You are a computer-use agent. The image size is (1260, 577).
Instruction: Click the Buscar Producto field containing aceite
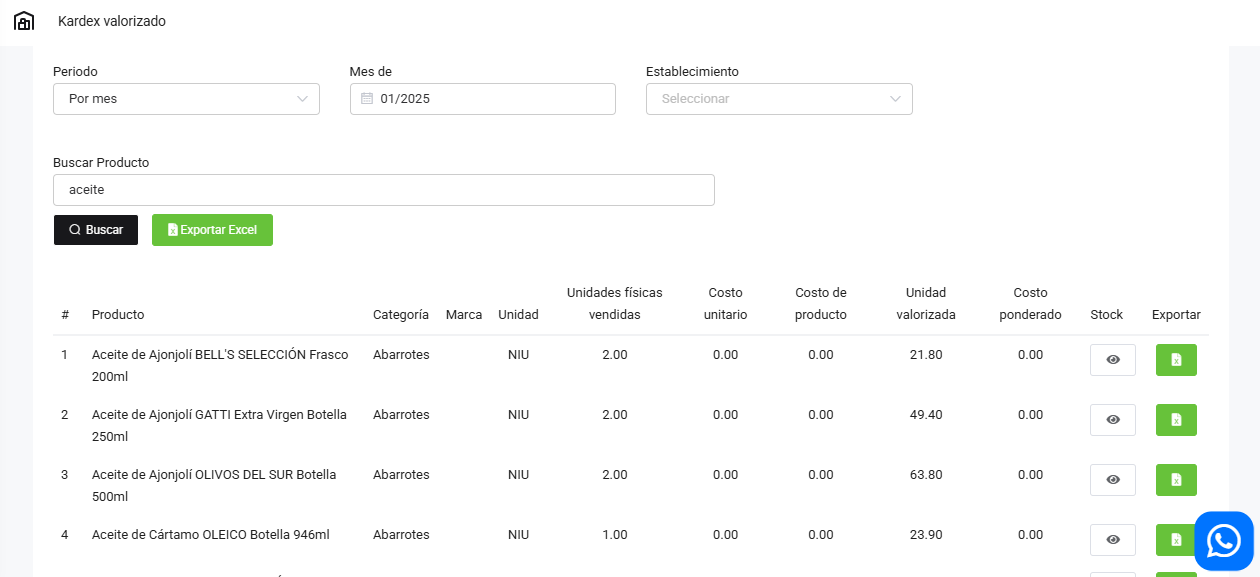[x=383, y=190]
